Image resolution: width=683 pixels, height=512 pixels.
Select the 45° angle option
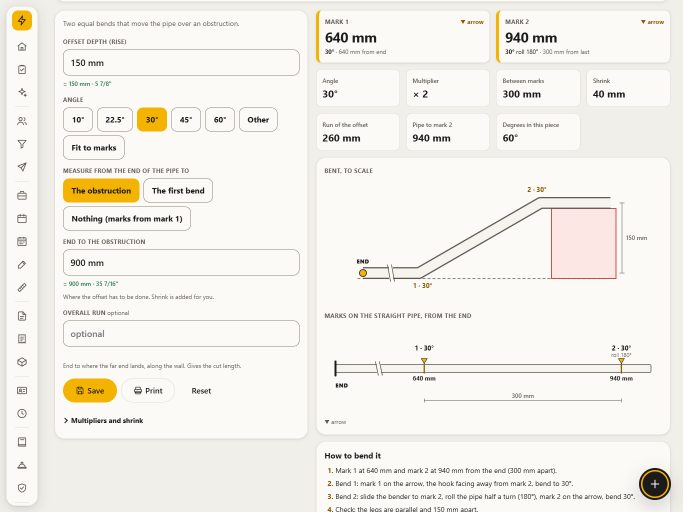[186, 119]
